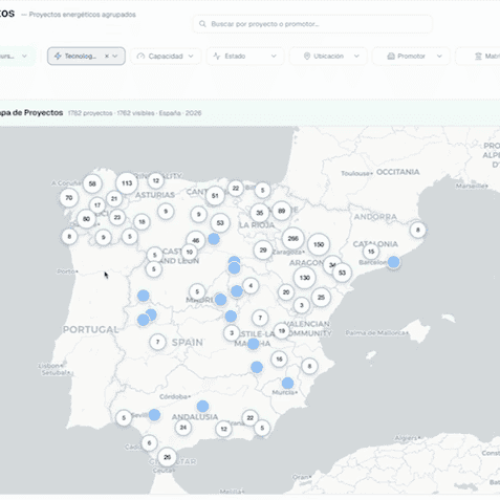Expand the partially visible leftmost filter chevron

point(24,56)
